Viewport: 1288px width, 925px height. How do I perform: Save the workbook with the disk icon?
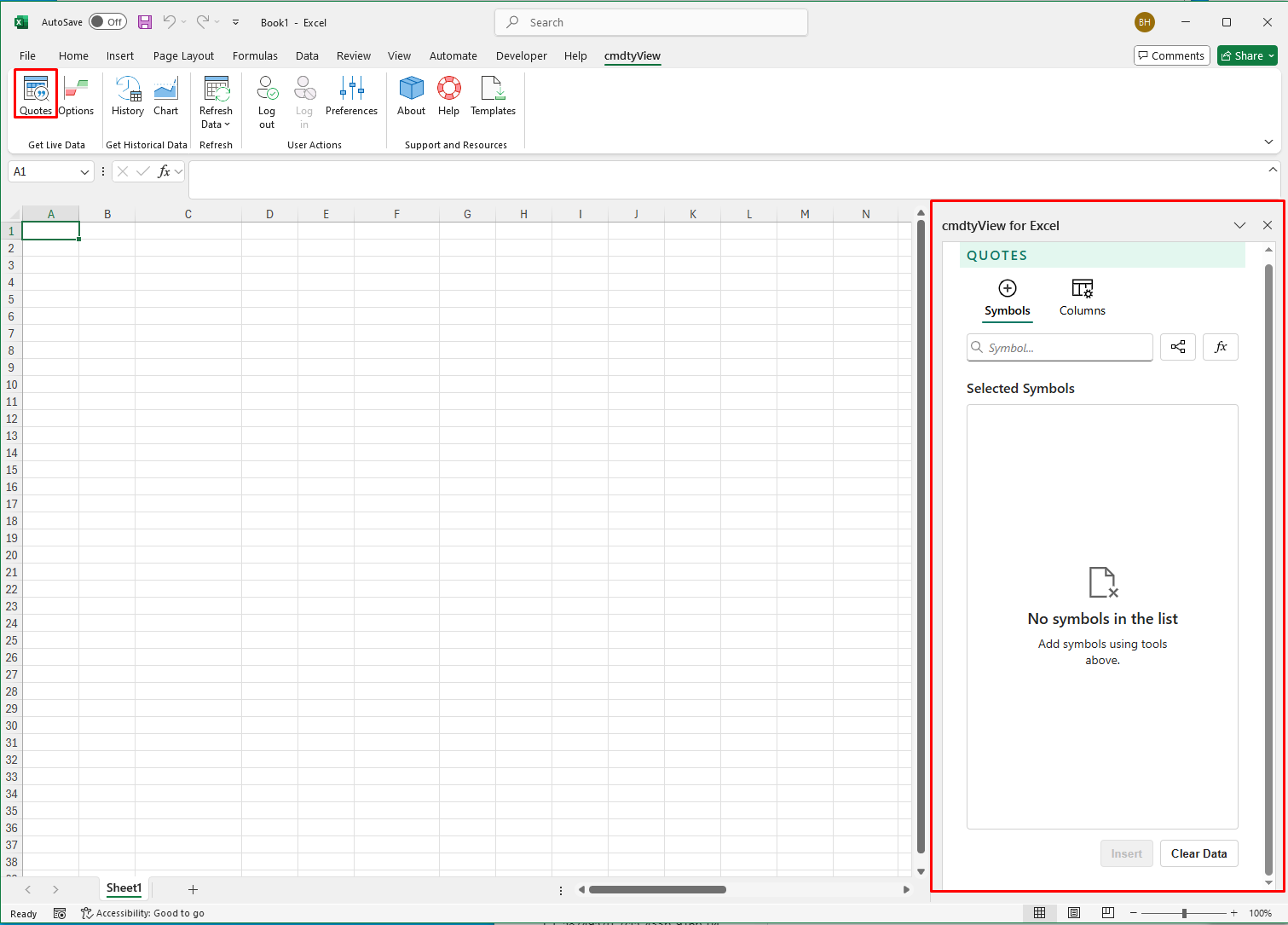(x=145, y=22)
